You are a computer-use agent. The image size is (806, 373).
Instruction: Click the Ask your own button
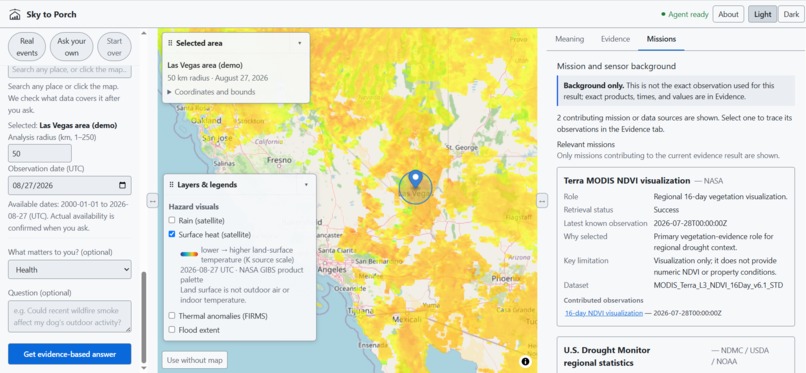pos(71,47)
